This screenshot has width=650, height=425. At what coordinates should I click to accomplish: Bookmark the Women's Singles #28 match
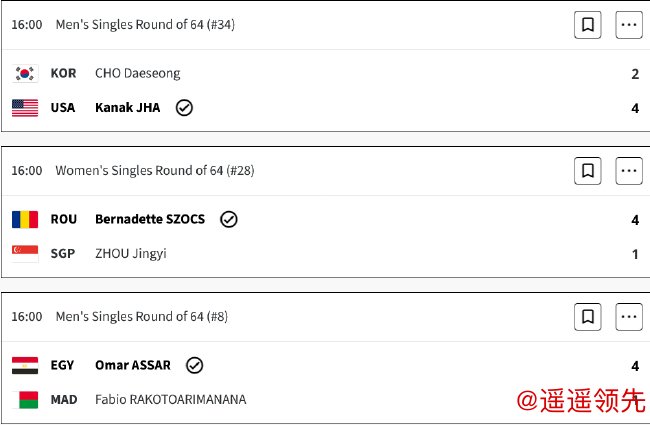588,171
